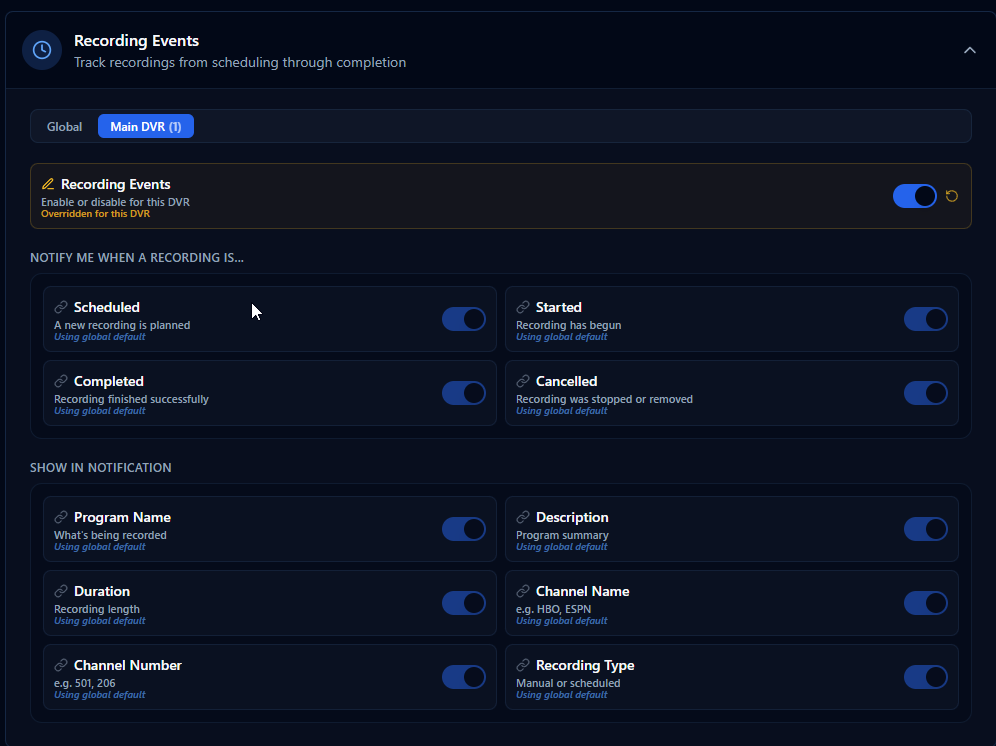Click link icon beside Channel Name
The height and width of the screenshot is (746, 996).
tap(523, 592)
